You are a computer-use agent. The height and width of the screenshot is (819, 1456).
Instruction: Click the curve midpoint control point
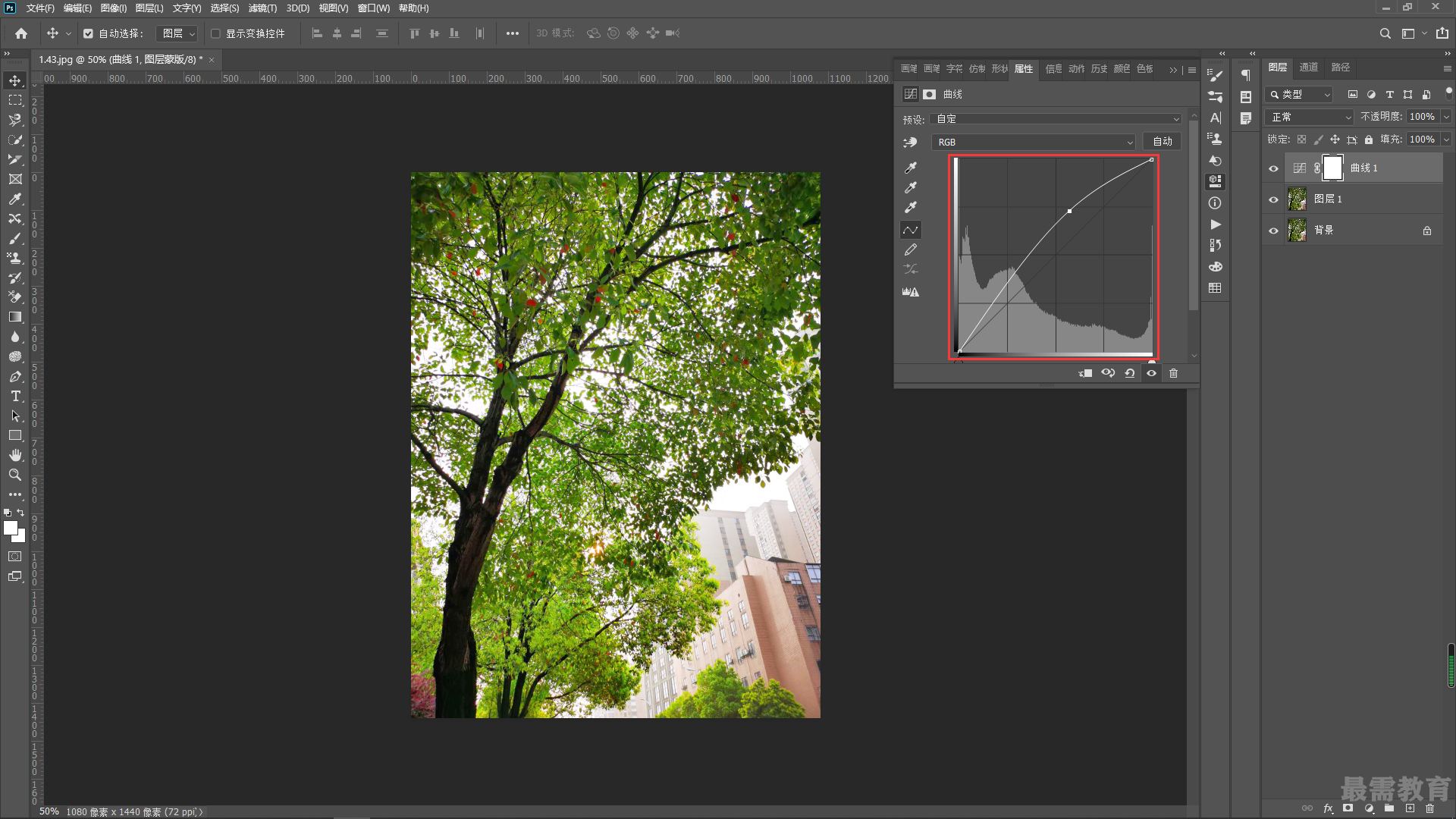pyautogui.click(x=1070, y=212)
